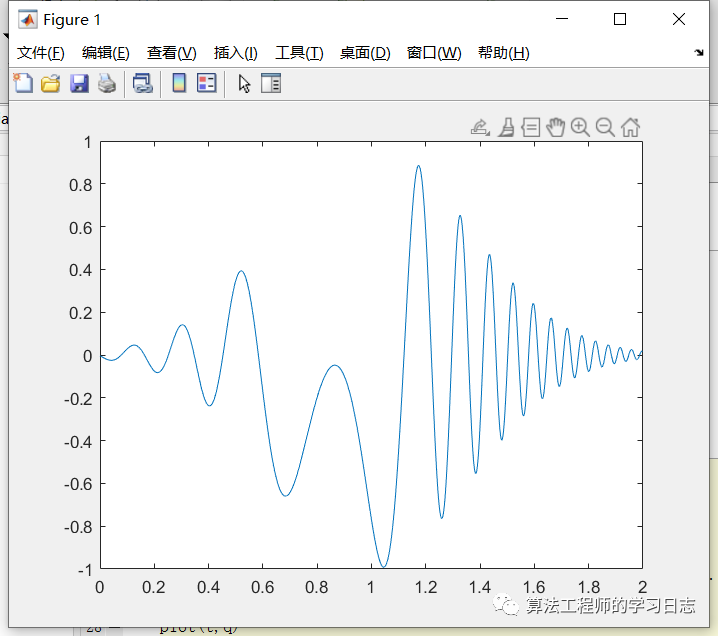
Task: Close the Figure 1 window
Action: (679, 19)
